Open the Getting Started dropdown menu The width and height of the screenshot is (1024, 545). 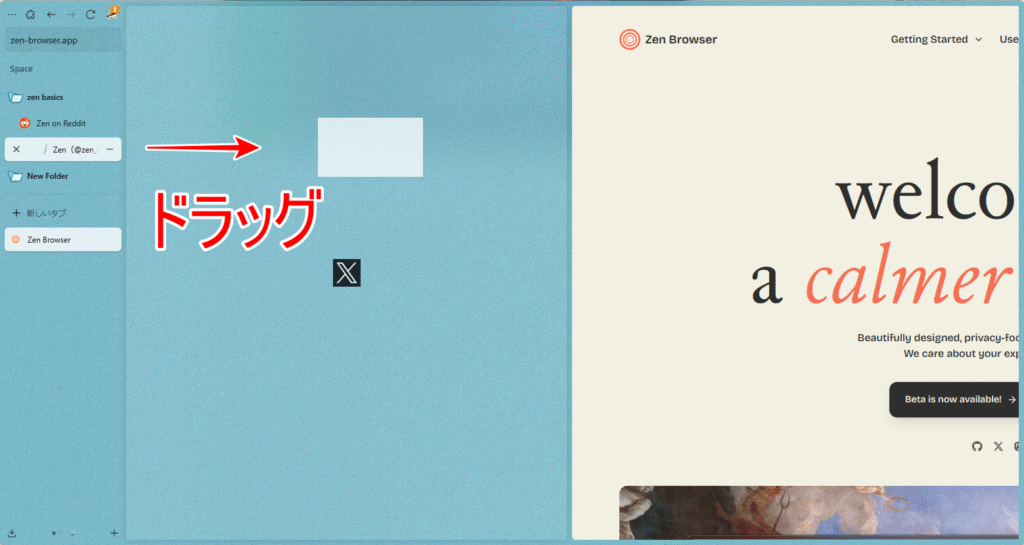coord(936,39)
